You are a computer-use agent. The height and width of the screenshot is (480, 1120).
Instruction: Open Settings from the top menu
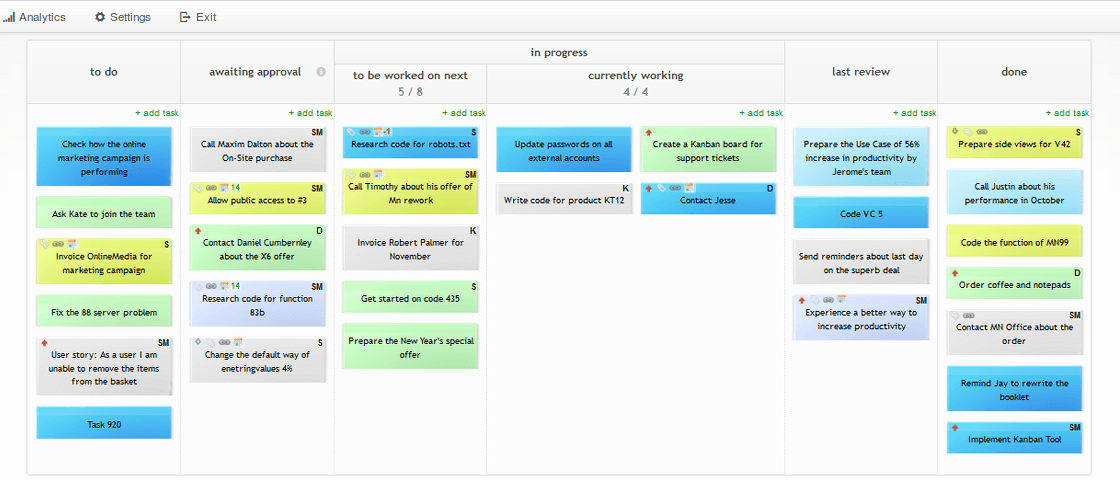point(122,17)
